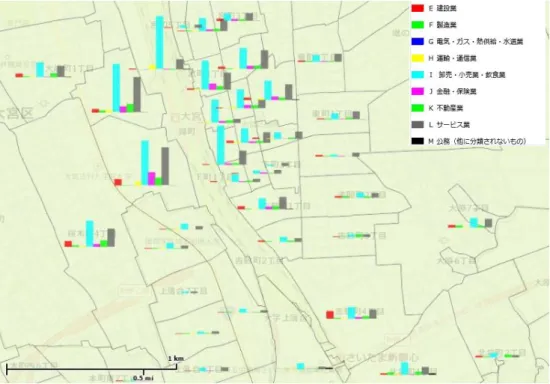Click the green swatch for K 不動産業
The height and width of the screenshot is (384, 550).
point(417,108)
